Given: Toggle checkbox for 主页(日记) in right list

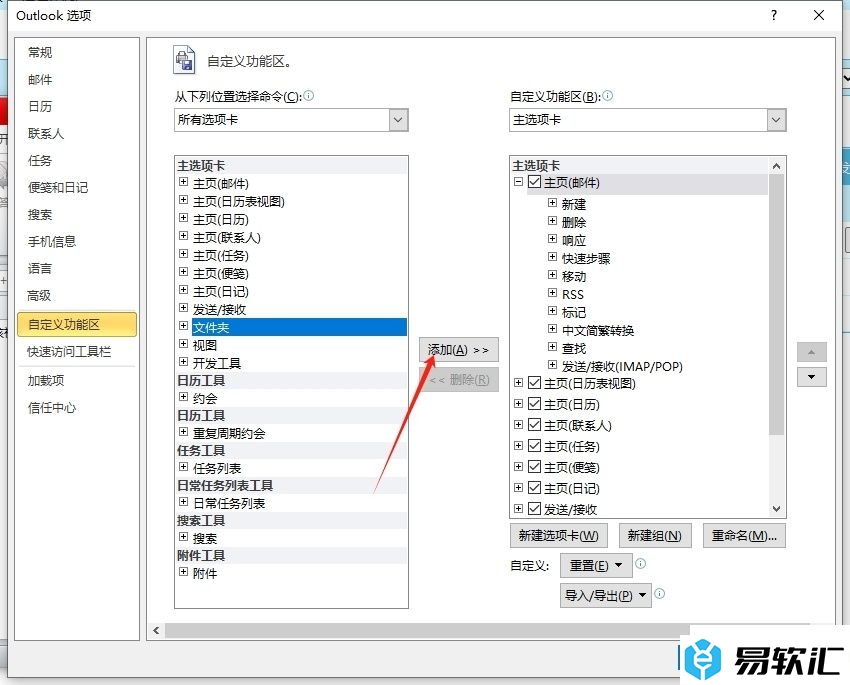Looking at the screenshot, I should pyautogui.click(x=535, y=488).
